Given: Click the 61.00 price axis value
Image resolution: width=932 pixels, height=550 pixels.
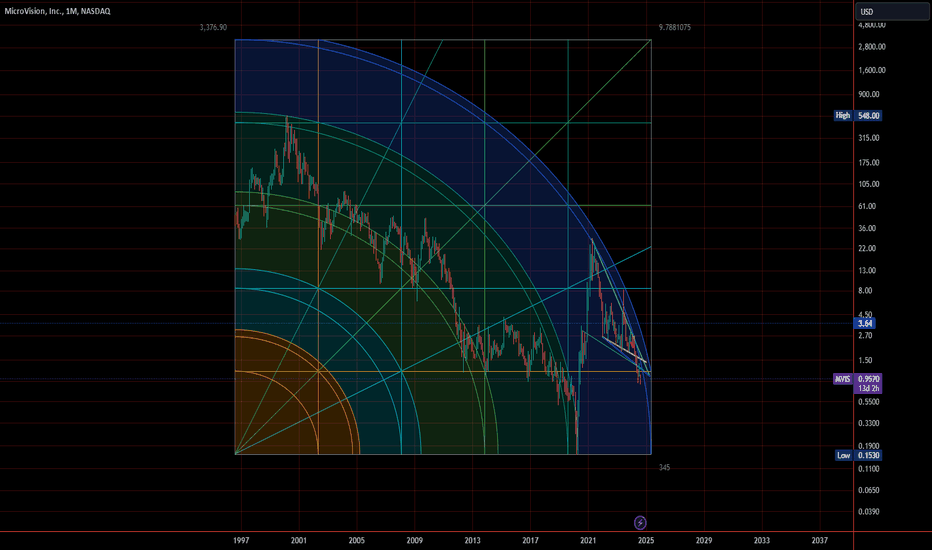Looking at the screenshot, I should [x=867, y=206].
